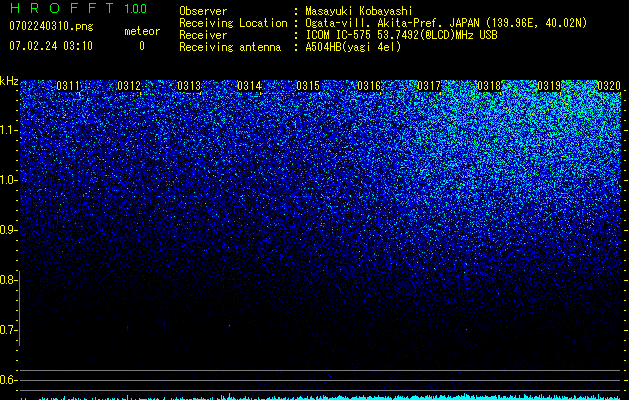Click the 0311 time marker label

click(68, 85)
